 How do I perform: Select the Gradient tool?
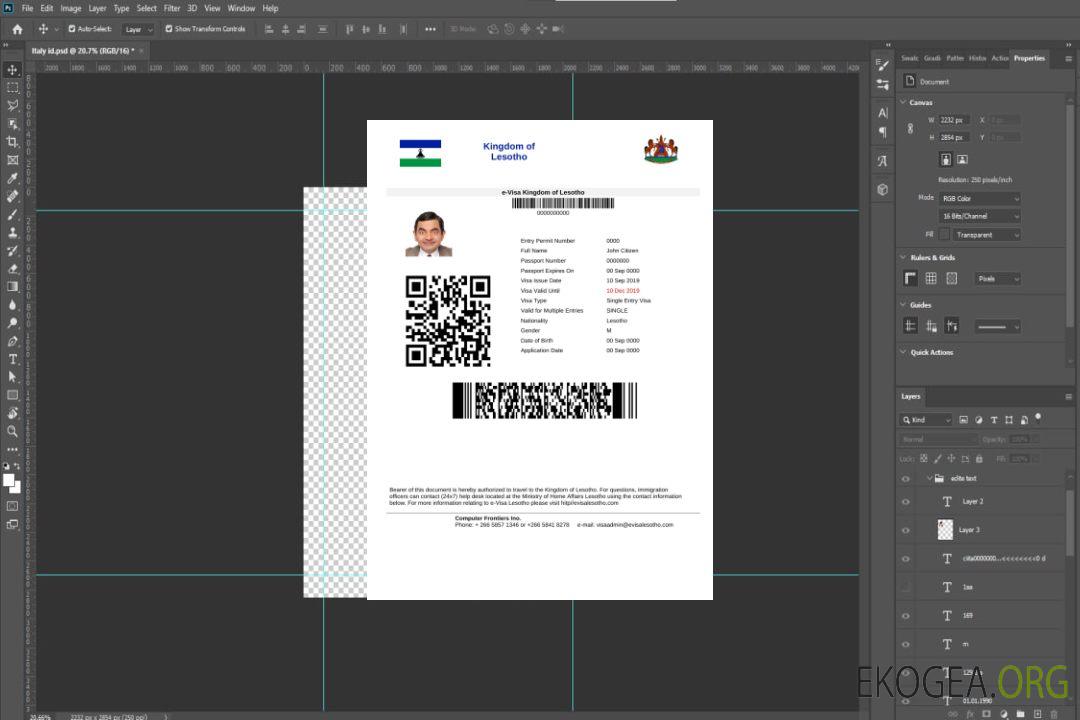click(12, 287)
